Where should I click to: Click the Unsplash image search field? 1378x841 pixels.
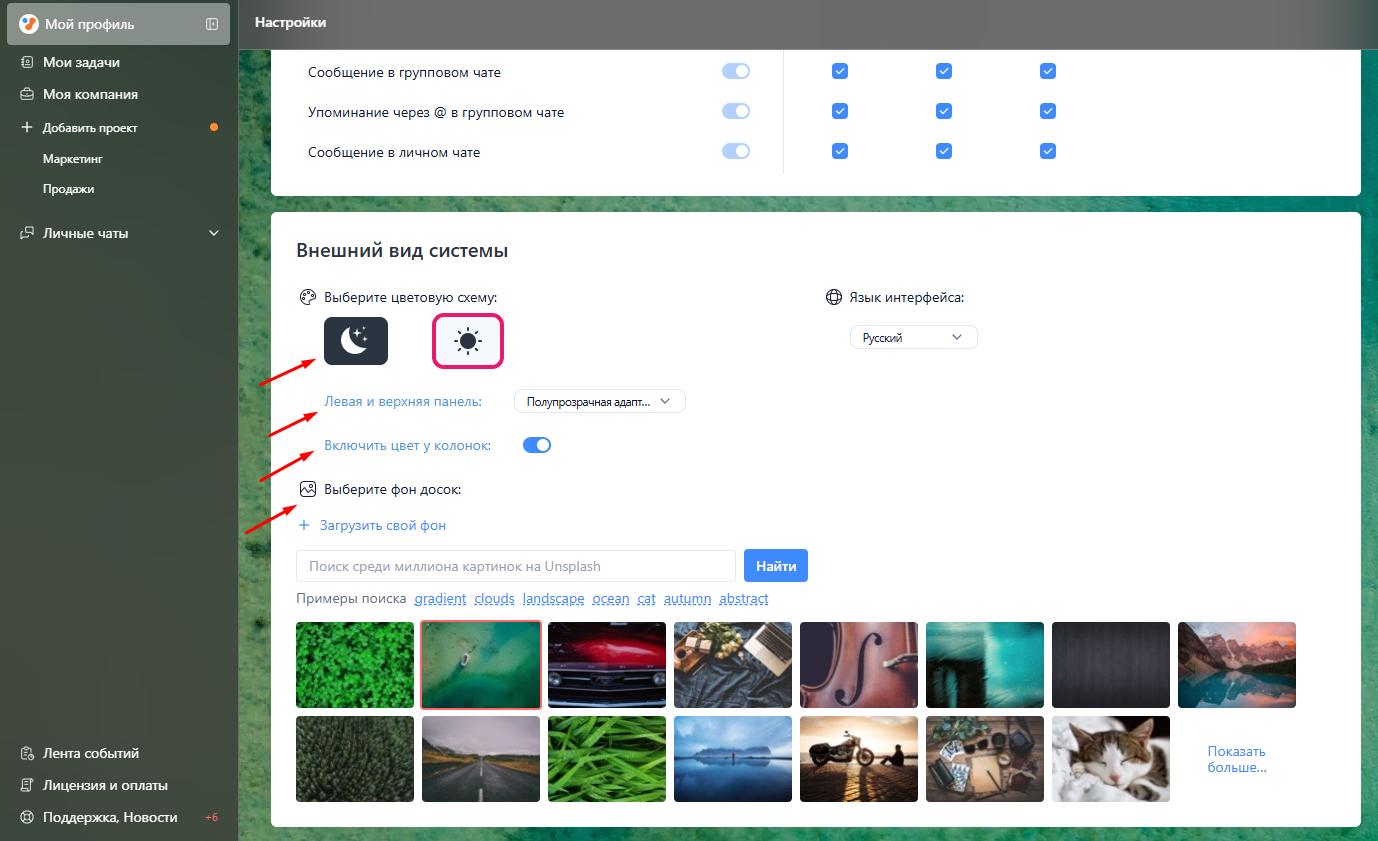[515, 566]
